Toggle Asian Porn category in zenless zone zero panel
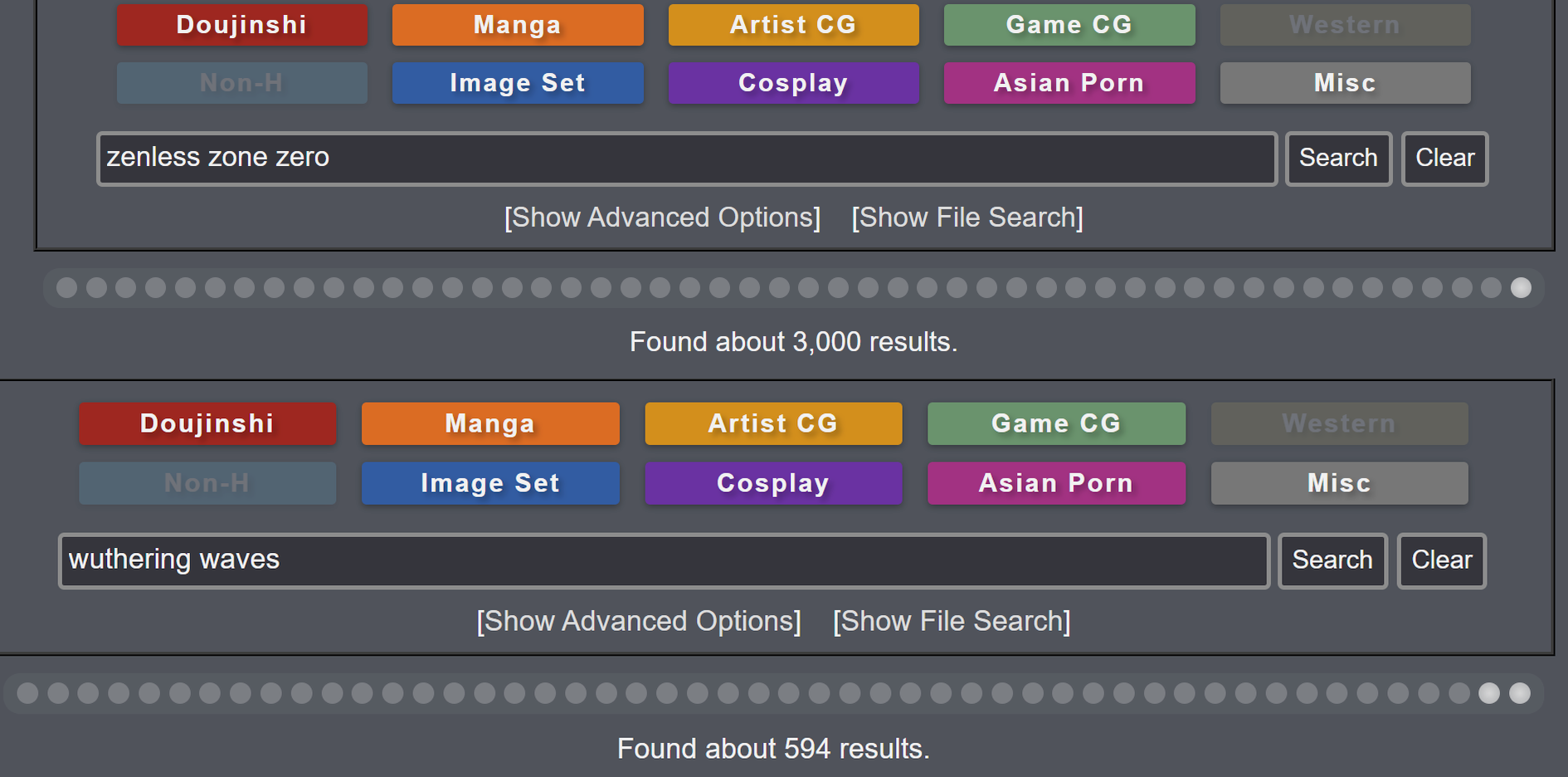 click(x=1069, y=83)
